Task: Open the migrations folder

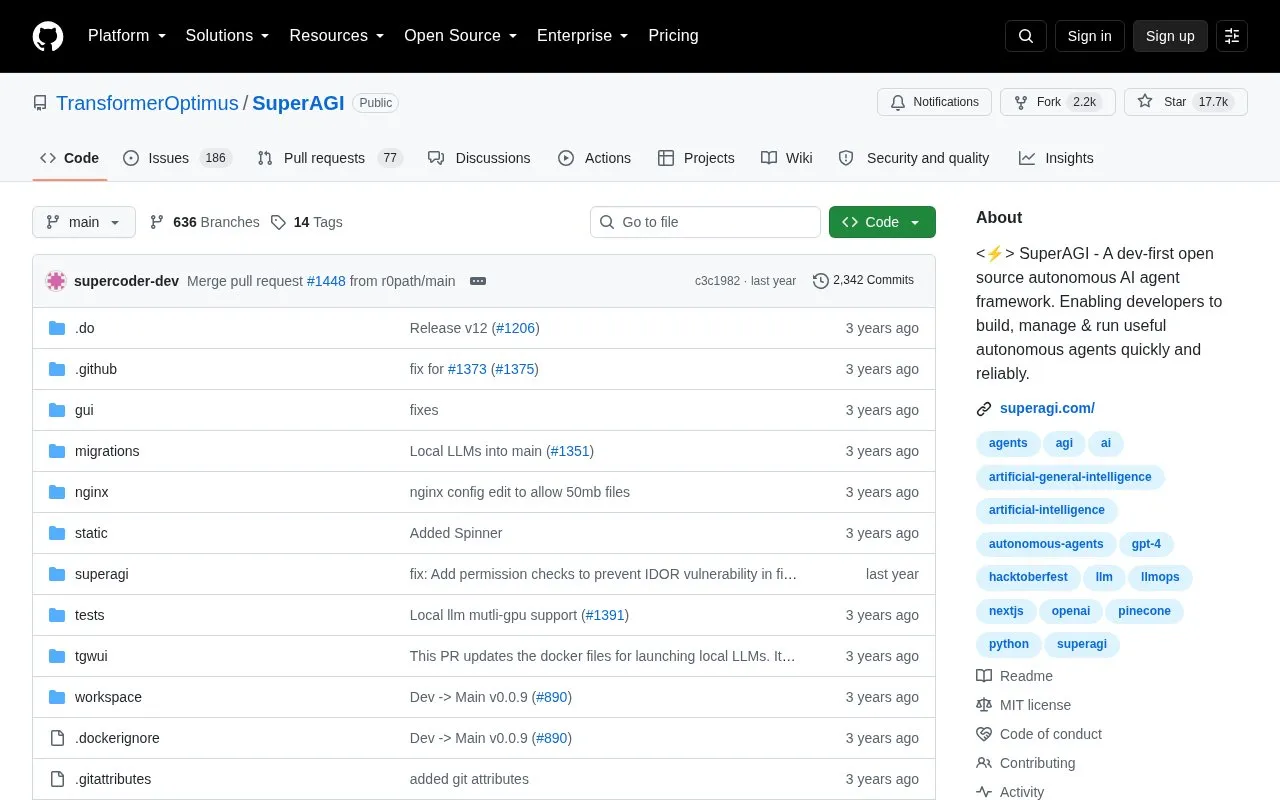Action: pyautogui.click(x=107, y=451)
